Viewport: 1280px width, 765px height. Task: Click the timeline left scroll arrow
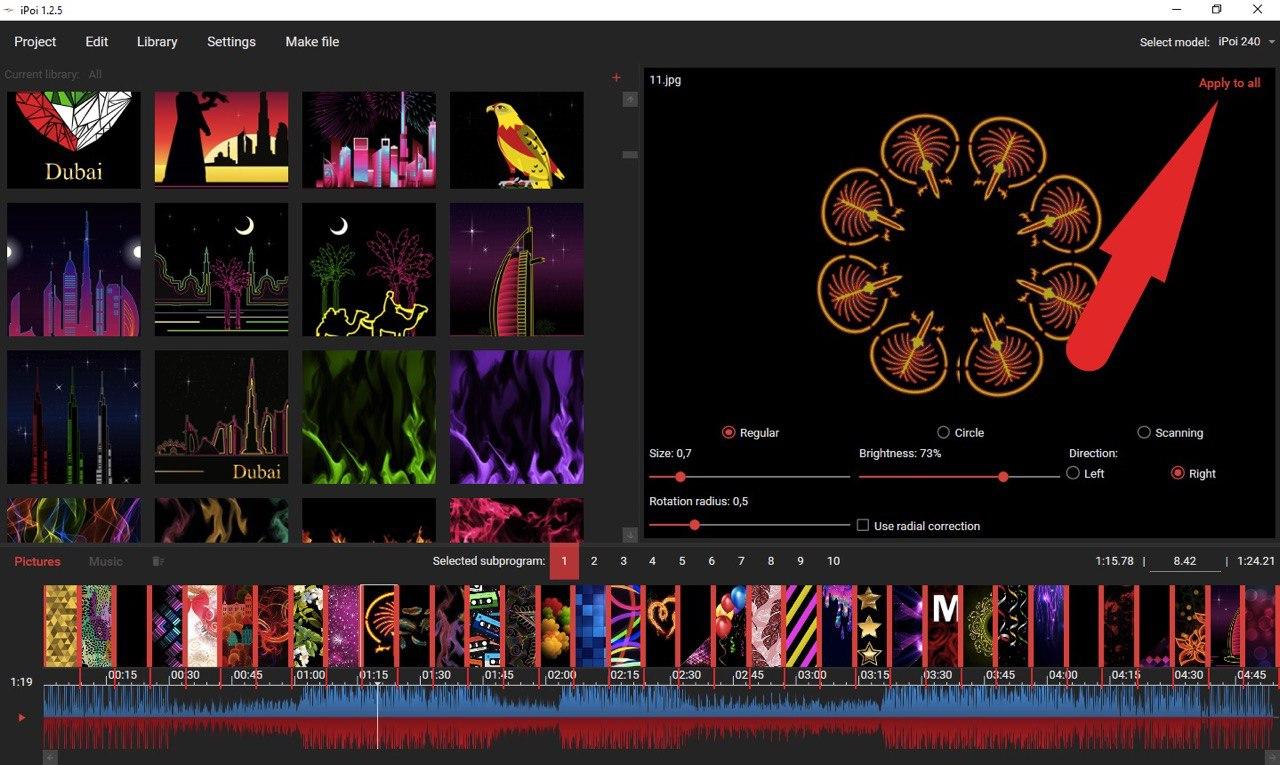click(50, 758)
